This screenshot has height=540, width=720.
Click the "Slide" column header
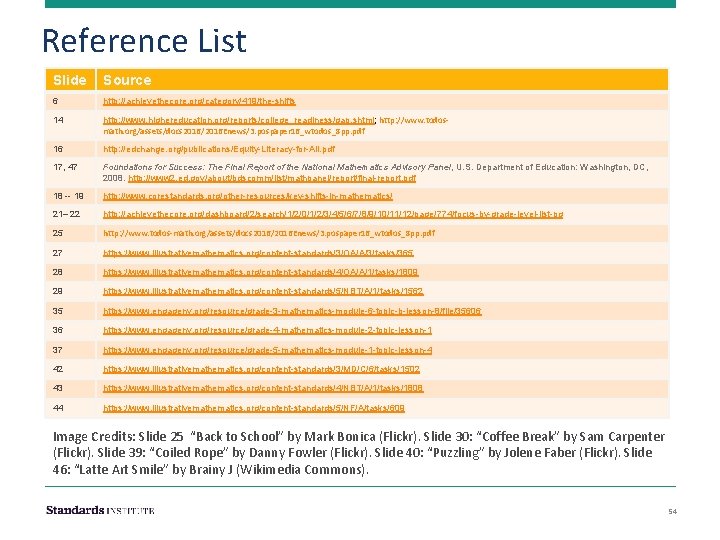[x=70, y=80]
